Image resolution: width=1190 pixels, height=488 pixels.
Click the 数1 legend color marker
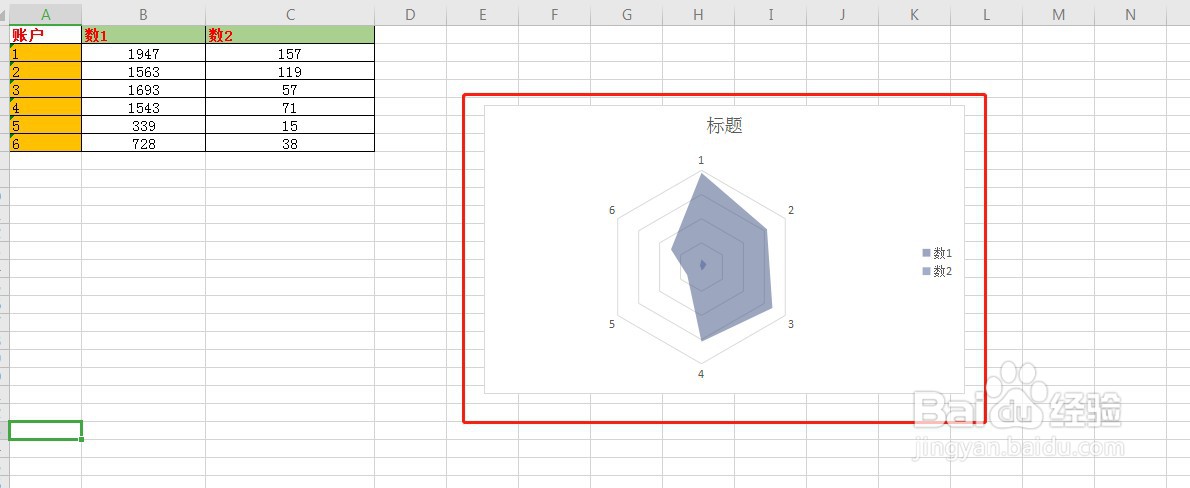[926, 253]
